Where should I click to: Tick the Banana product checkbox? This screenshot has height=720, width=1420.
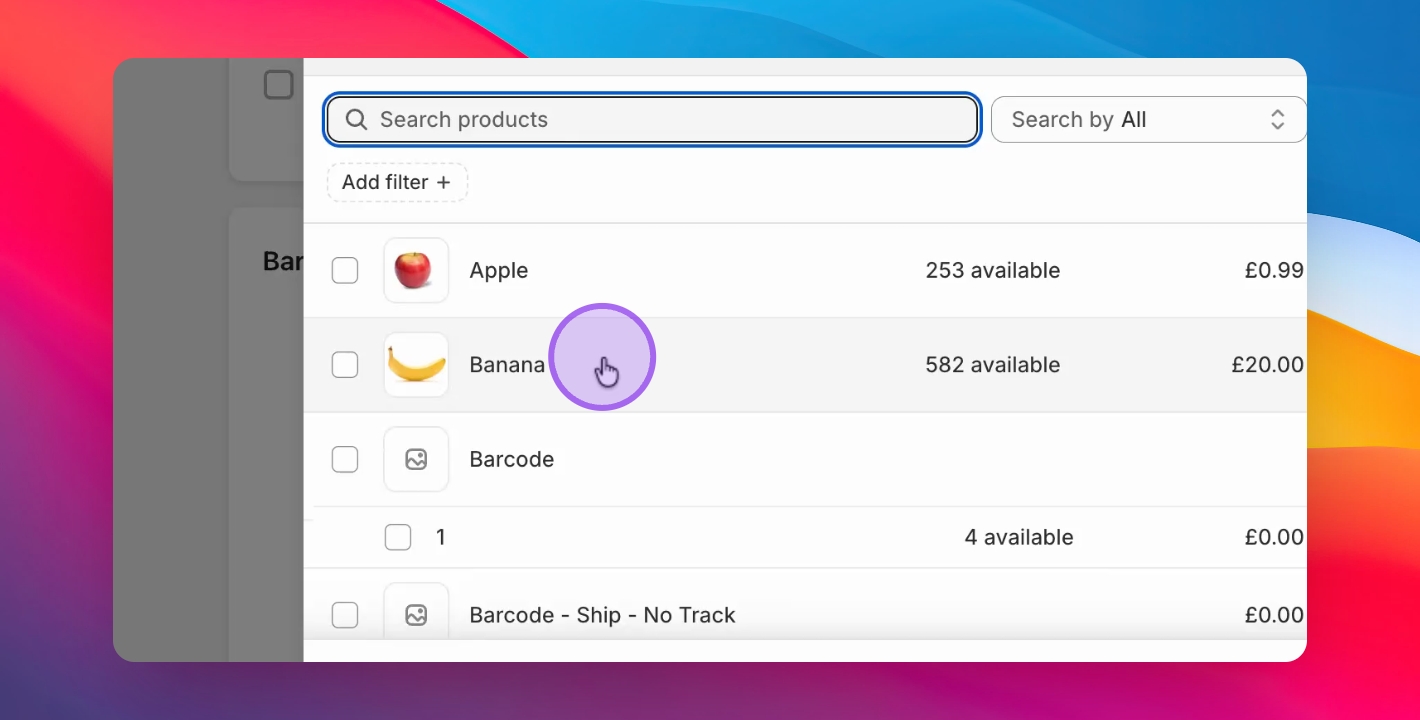[345, 365]
